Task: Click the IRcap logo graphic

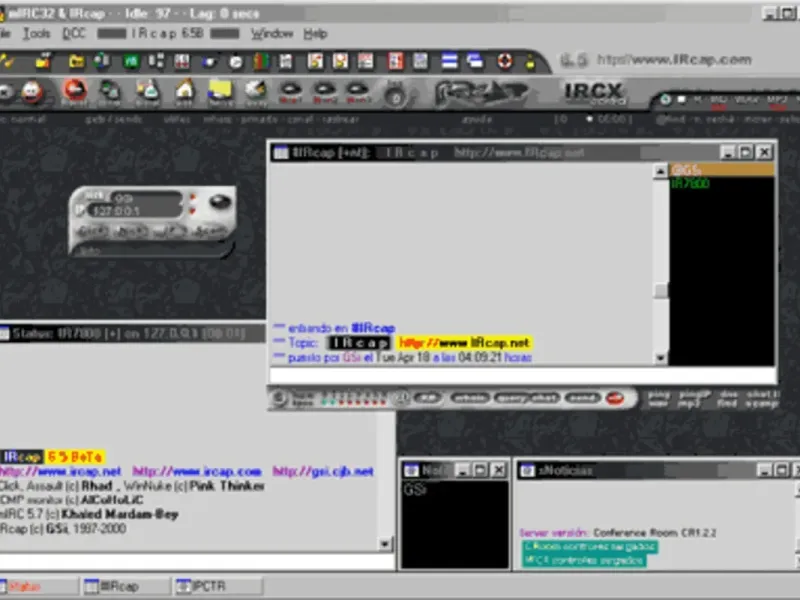Action: [x=481, y=93]
